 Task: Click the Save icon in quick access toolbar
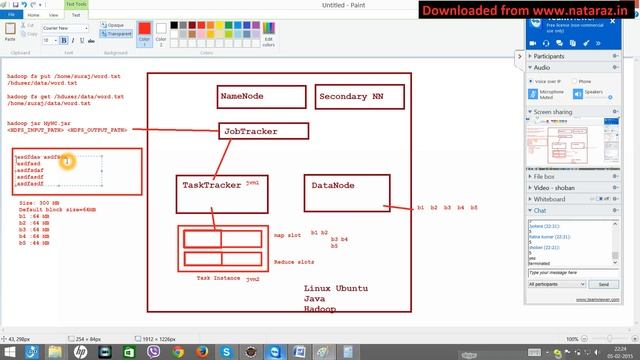click(x=16, y=4)
